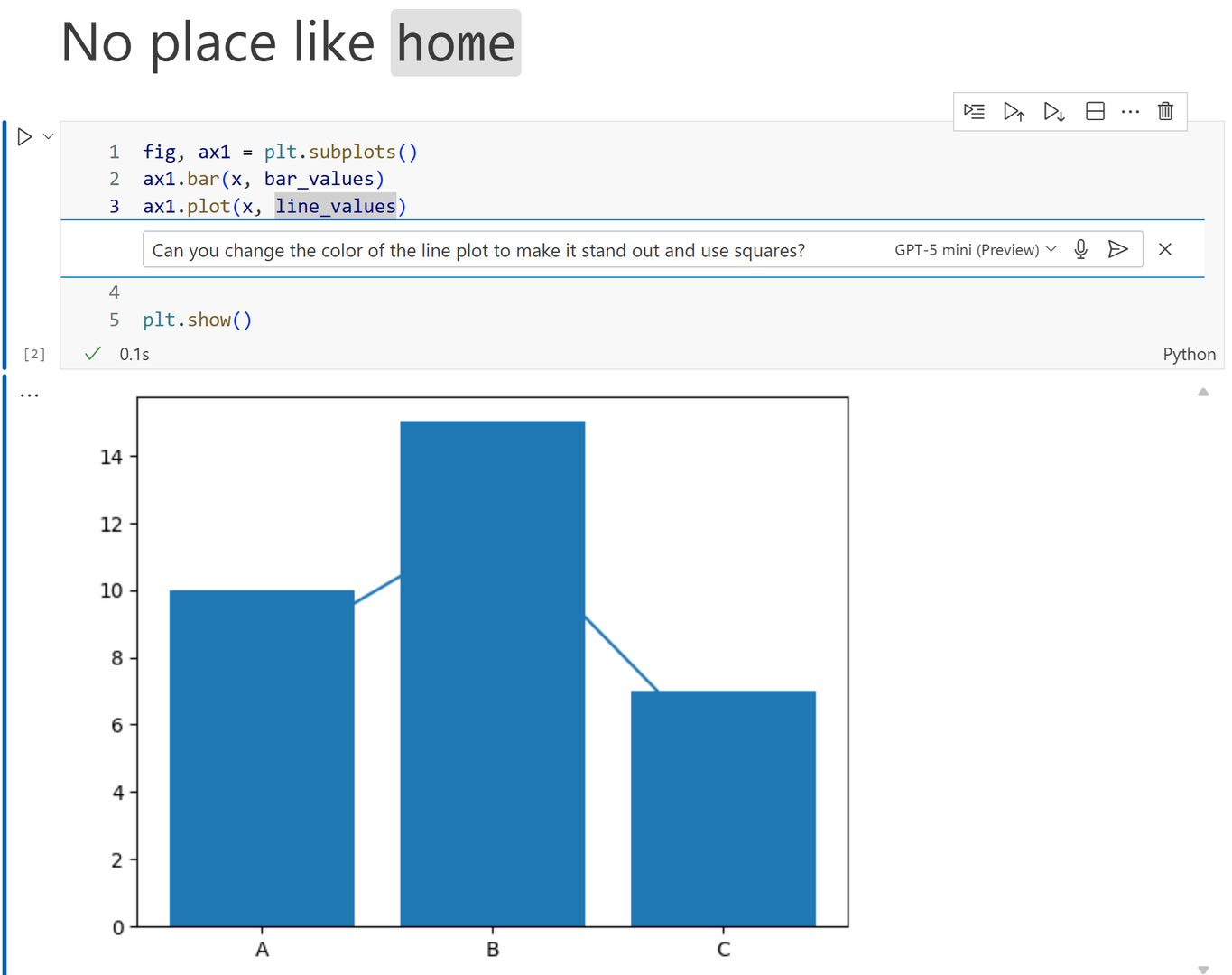The height and width of the screenshot is (975, 1232).
Task: Click the Execute Cell and Below icon
Action: [x=1053, y=111]
